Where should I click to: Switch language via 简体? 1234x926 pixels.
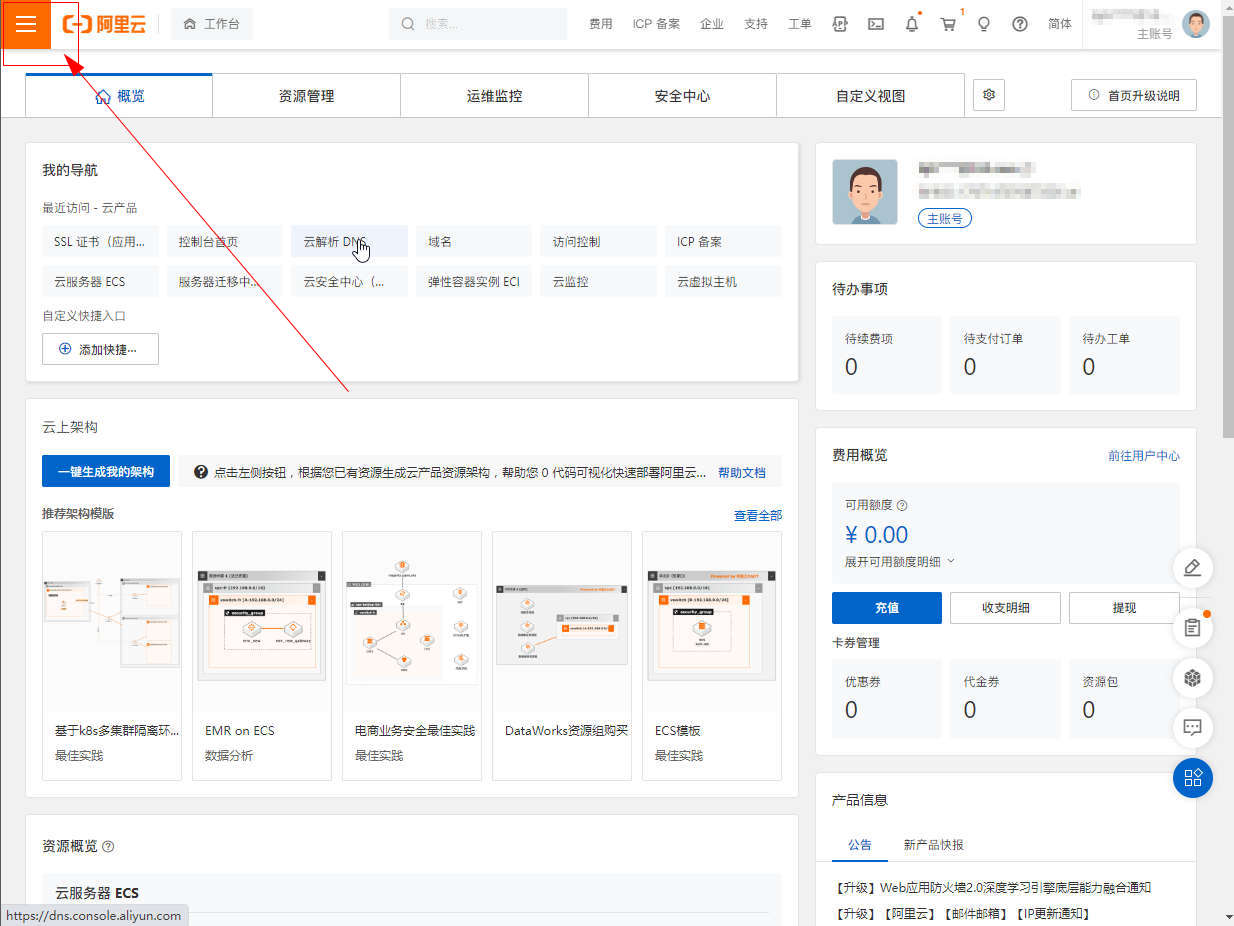pos(1060,24)
